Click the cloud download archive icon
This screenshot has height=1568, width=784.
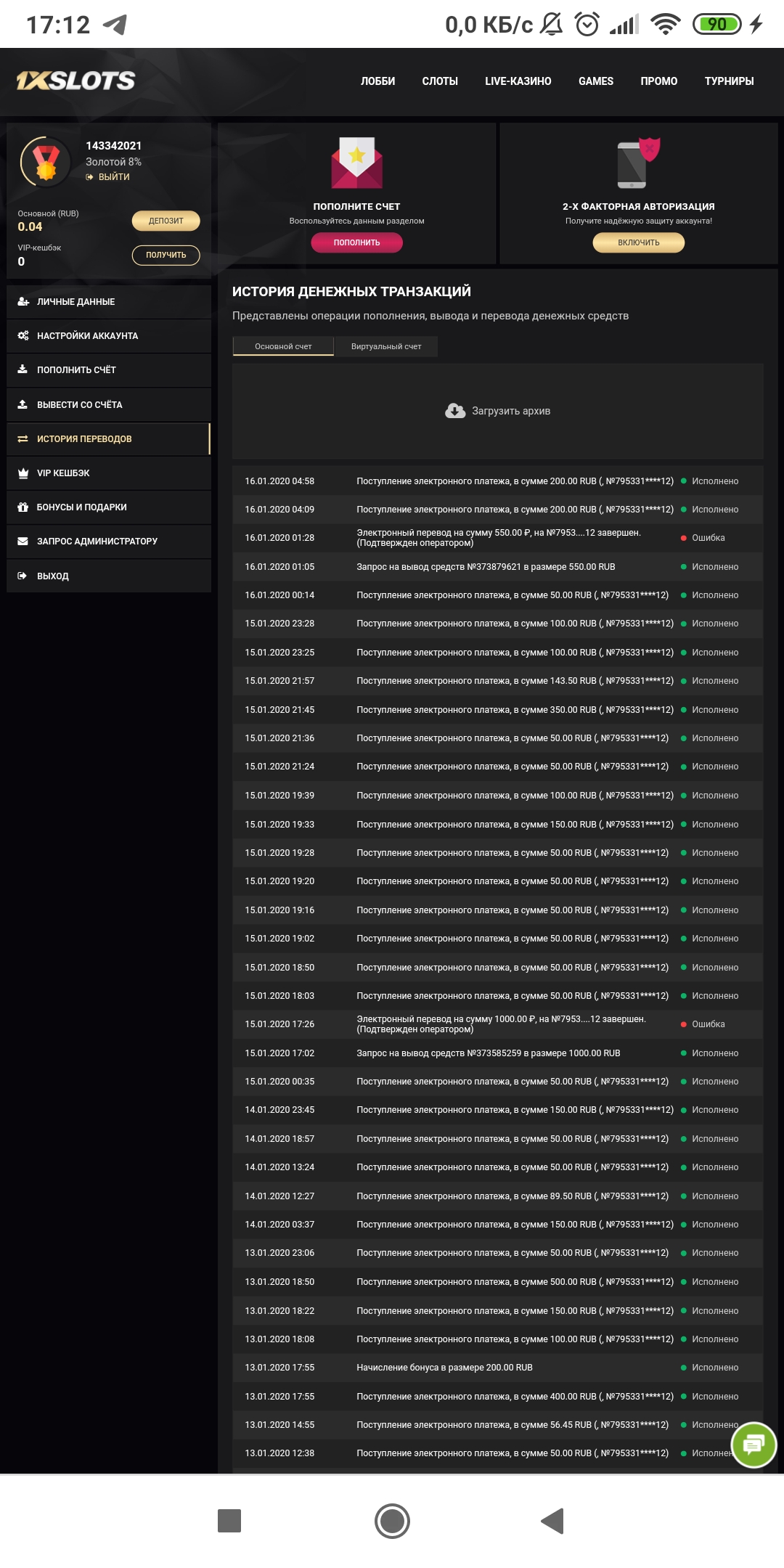455,411
